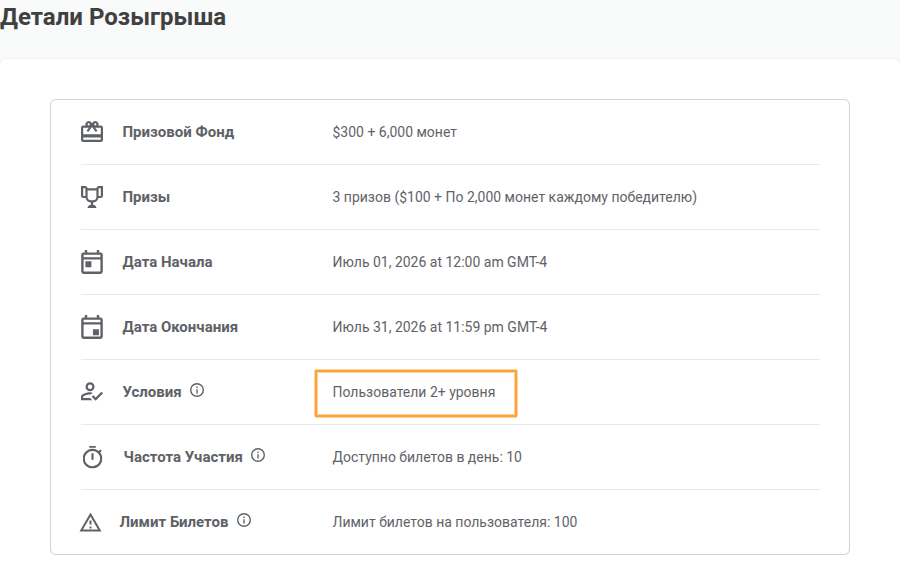Click the 3 призов prize description text
Viewport: 900px width, 561px height.
[x=514, y=197]
